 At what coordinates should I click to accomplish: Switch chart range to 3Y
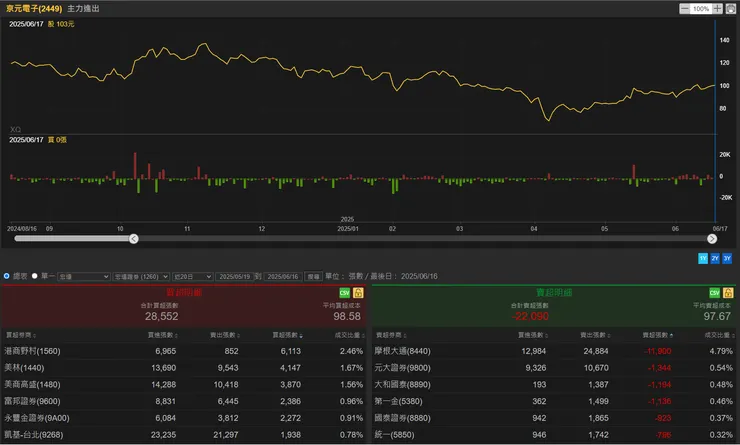click(727, 258)
